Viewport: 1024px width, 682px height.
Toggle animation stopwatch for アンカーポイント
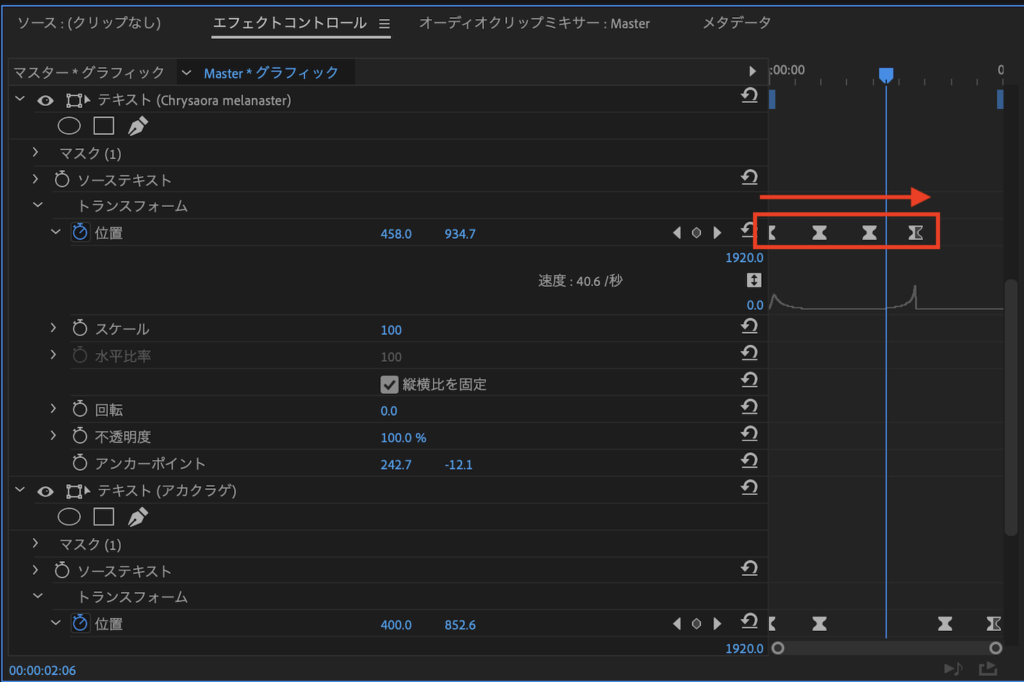point(80,463)
